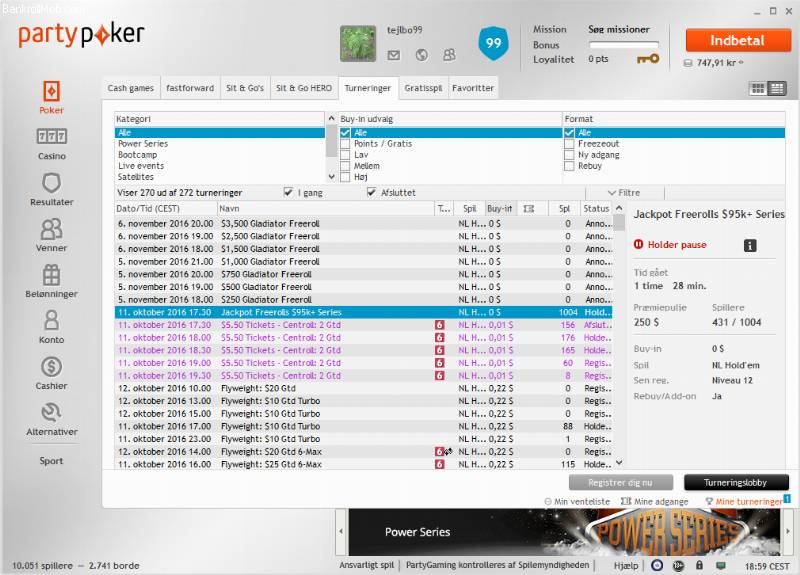This screenshot has width=800, height=575.
Task: Open the Sport section
Action: [x=51, y=461]
